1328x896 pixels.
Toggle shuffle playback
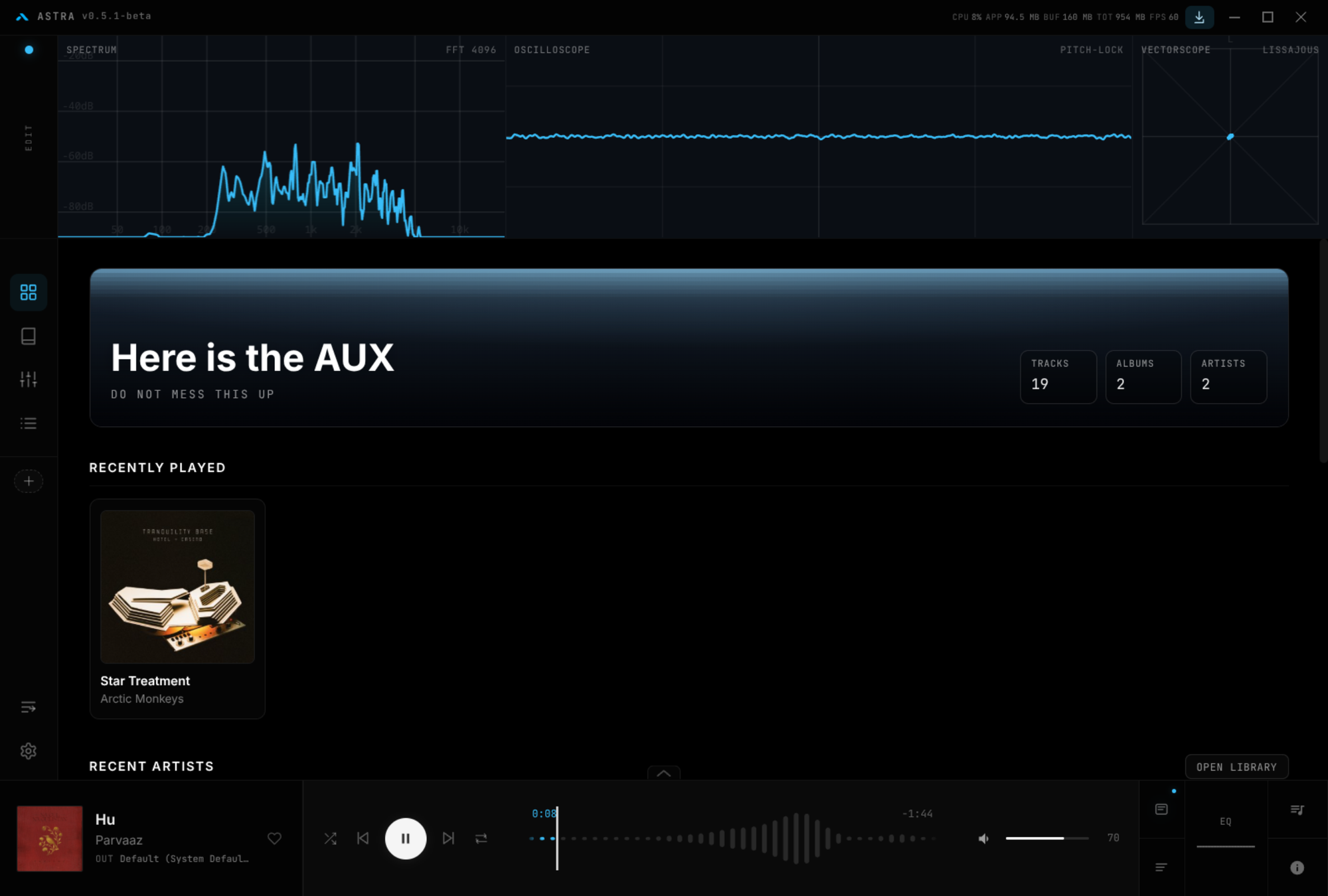click(x=330, y=839)
